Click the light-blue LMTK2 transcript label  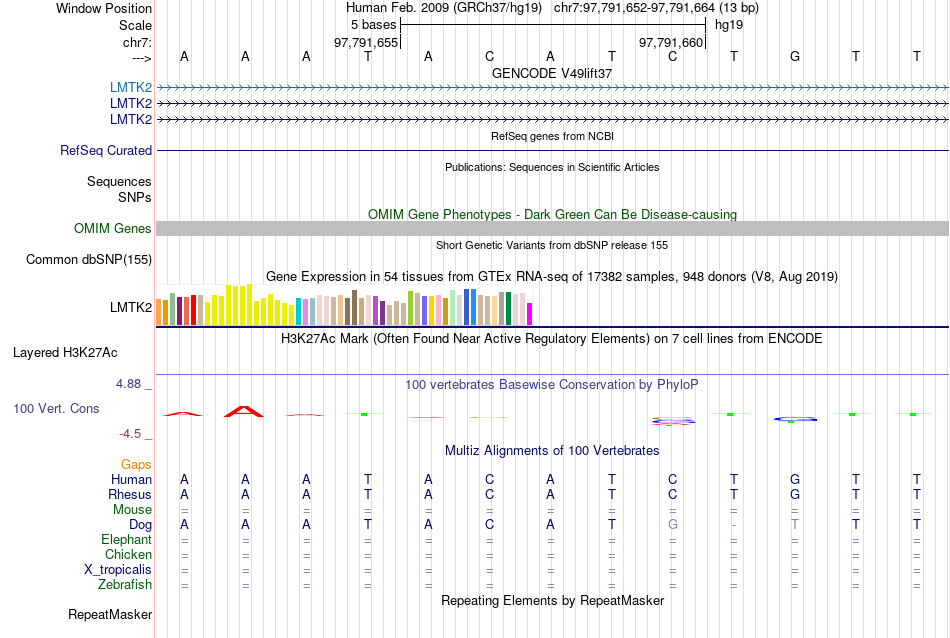coord(131,88)
